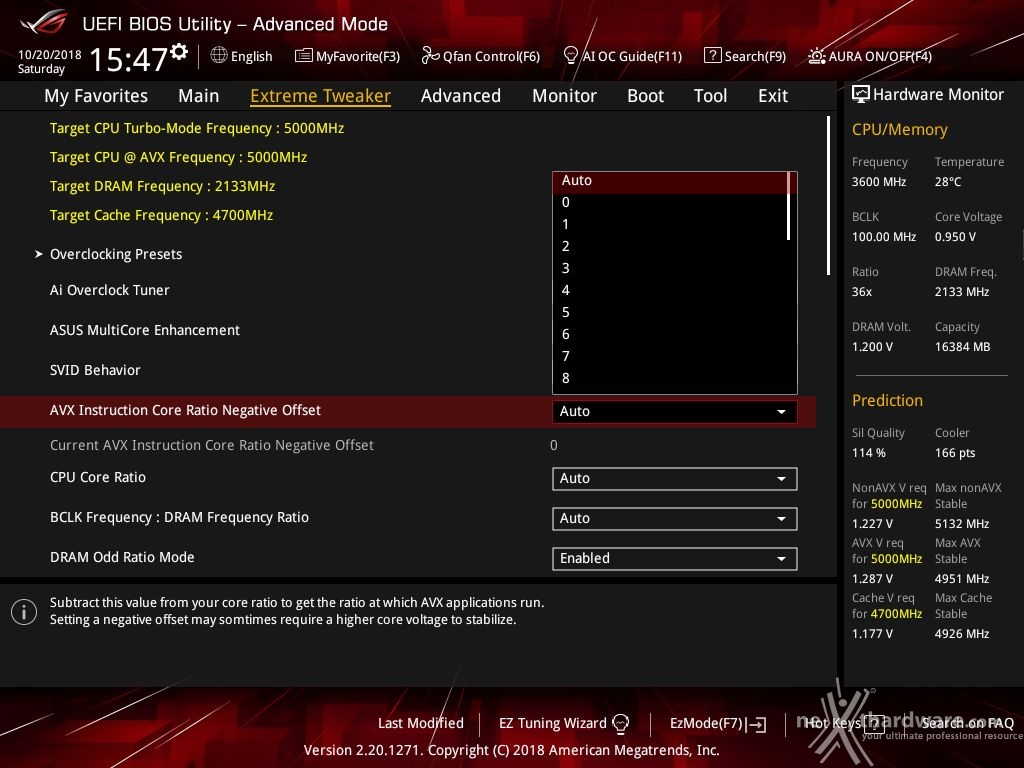Screen dimensions: 1024x768
Task: Click the globe language icon
Action: 219,56
